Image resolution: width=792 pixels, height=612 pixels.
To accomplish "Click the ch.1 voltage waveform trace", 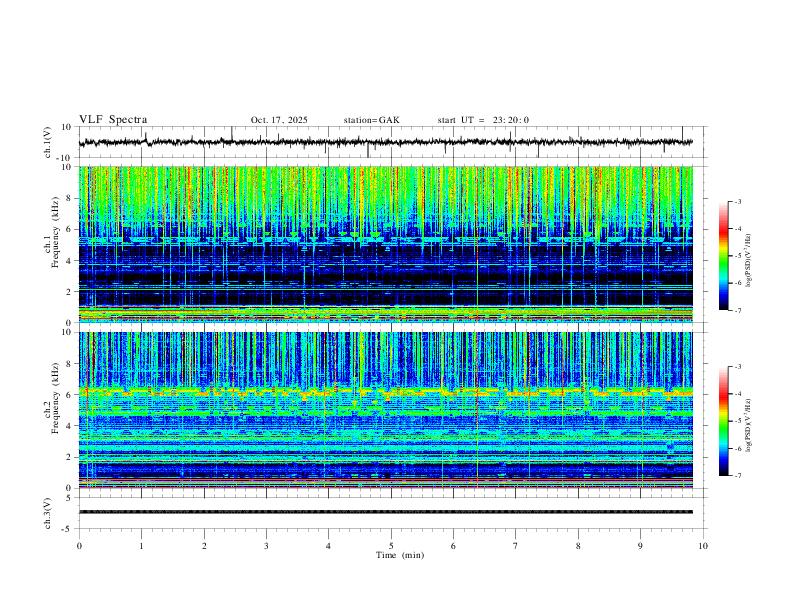I will tap(385, 142).
